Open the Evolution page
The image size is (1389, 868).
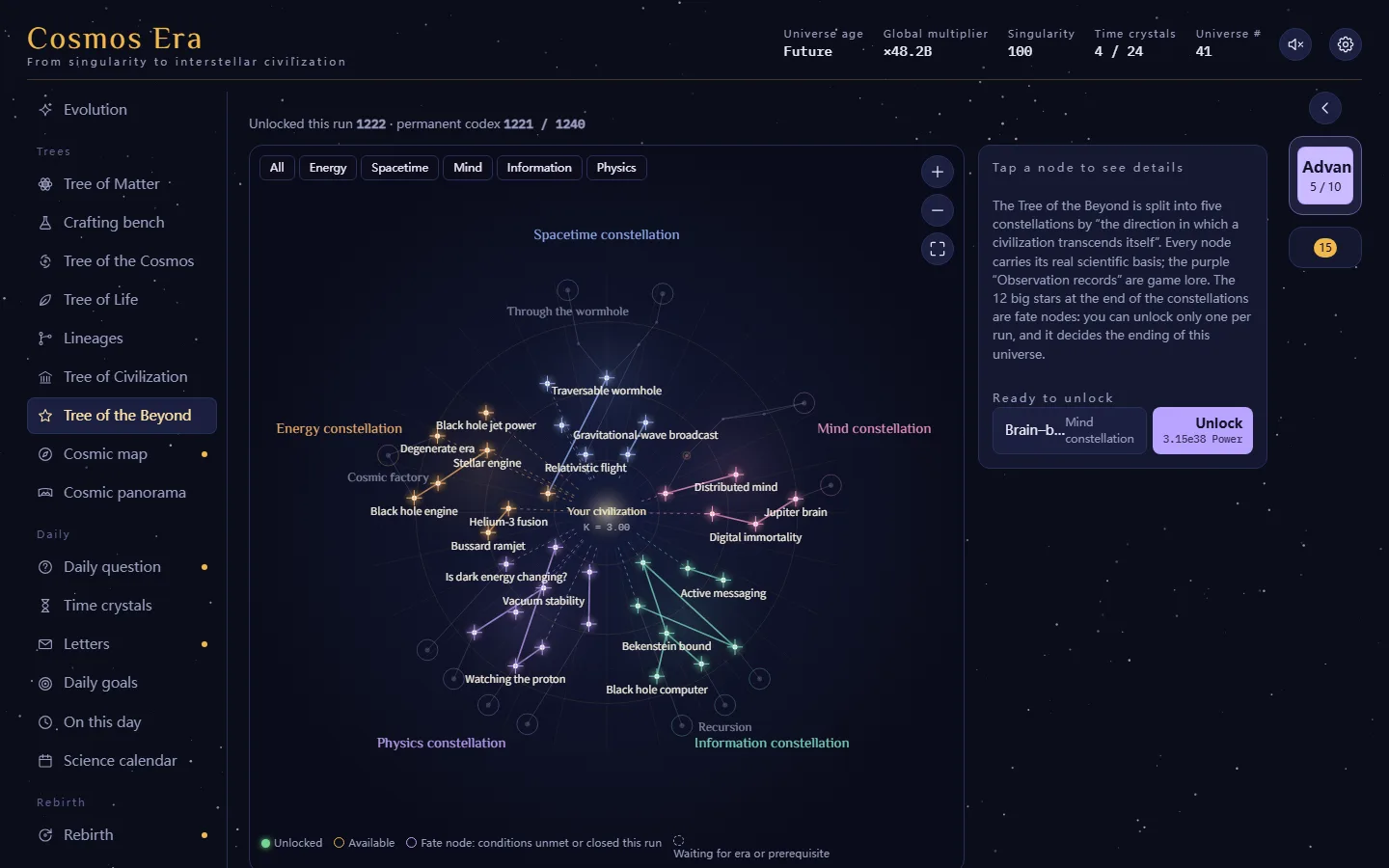tap(122, 110)
